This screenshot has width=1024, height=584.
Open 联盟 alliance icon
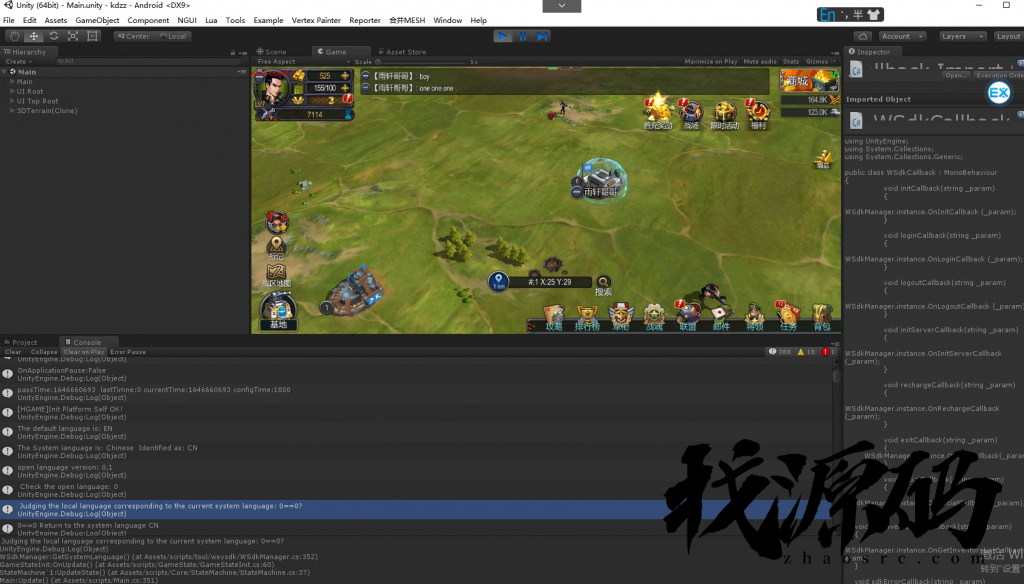click(687, 317)
